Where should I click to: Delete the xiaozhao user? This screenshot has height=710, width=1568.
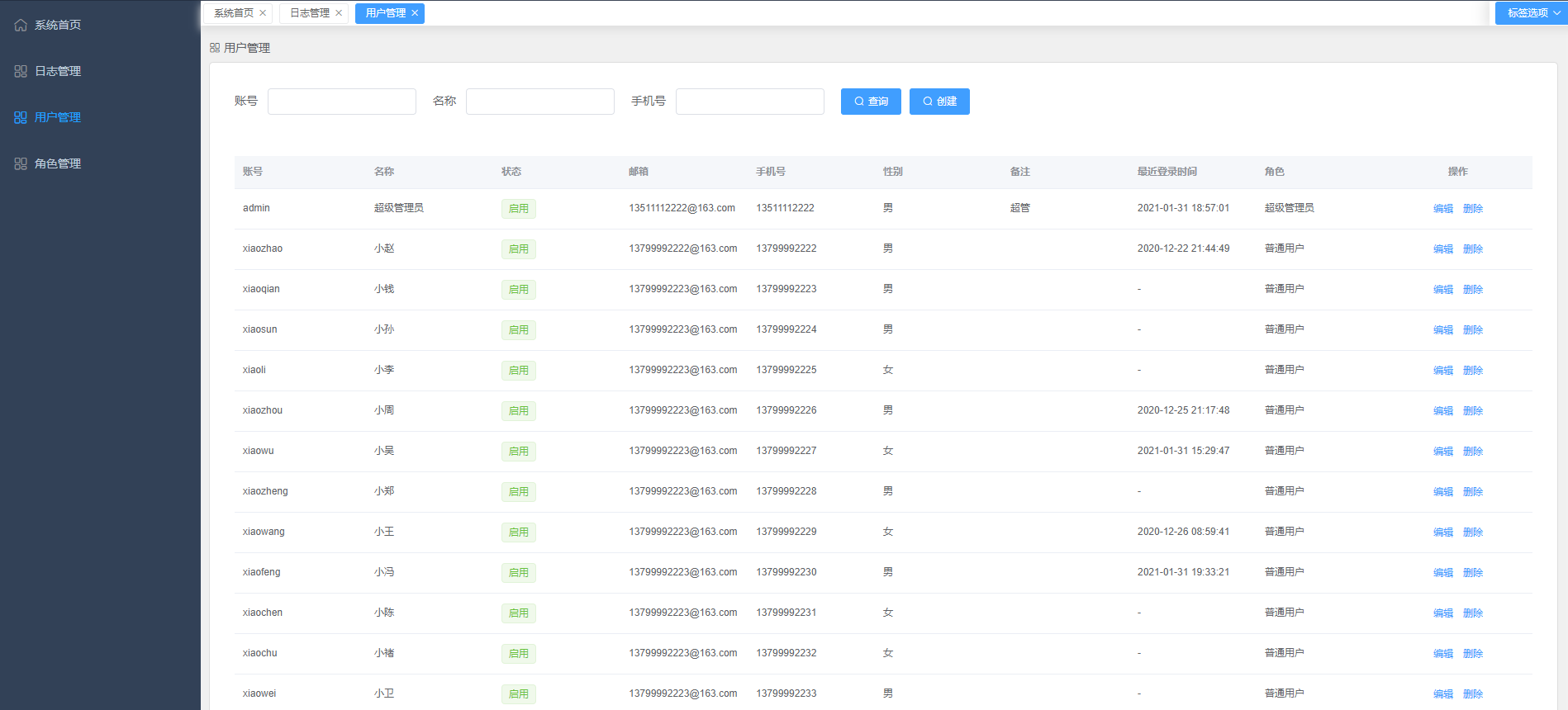1473,249
